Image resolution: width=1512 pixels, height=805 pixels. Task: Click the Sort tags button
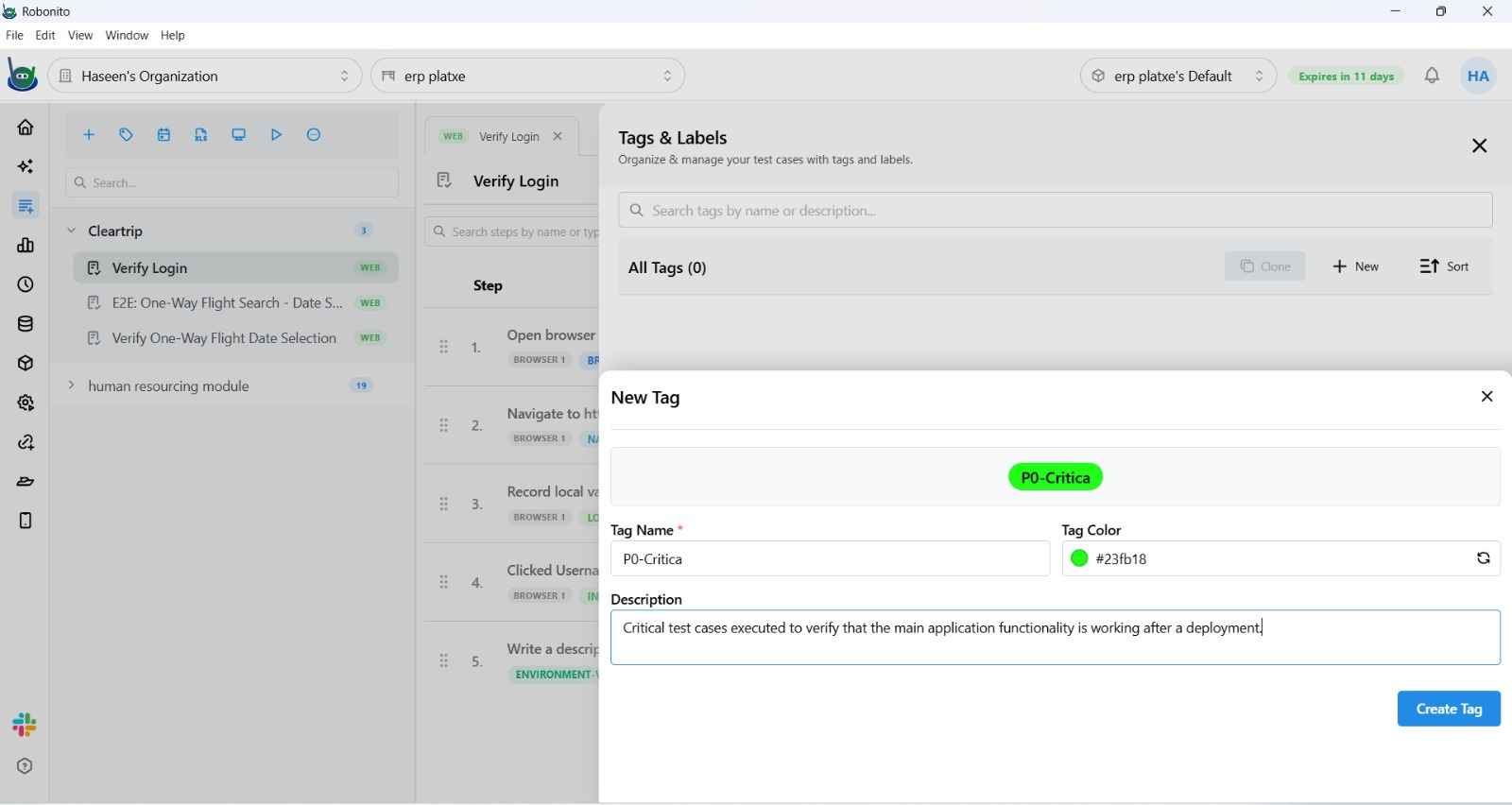pos(1445,266)
